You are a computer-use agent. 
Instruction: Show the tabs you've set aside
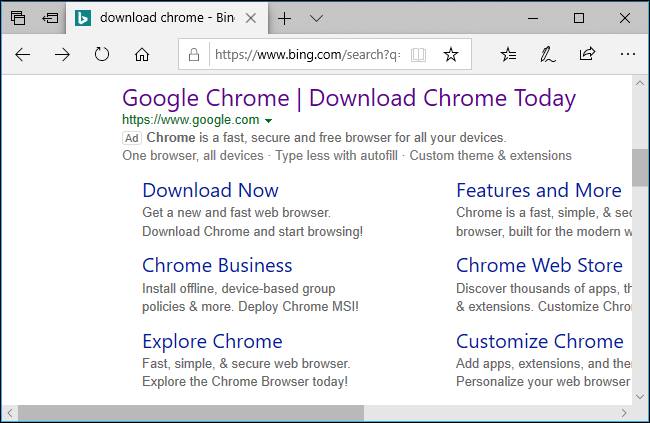tap(18, 18)
